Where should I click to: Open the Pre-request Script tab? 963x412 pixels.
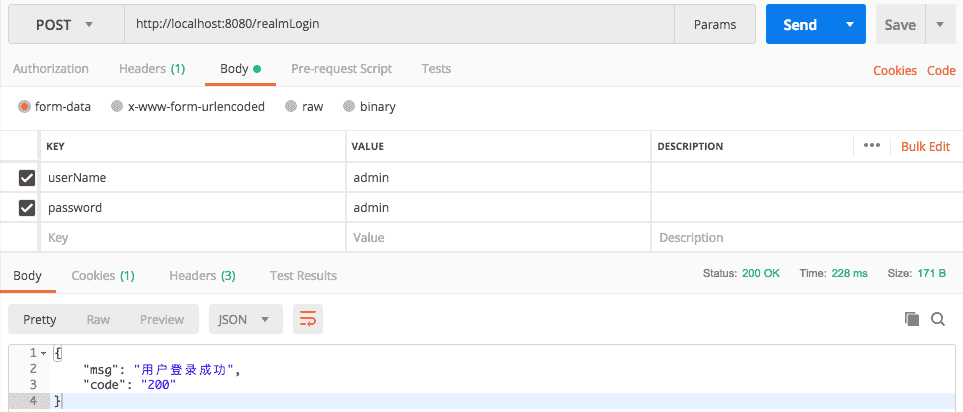[x=341, y=69]
